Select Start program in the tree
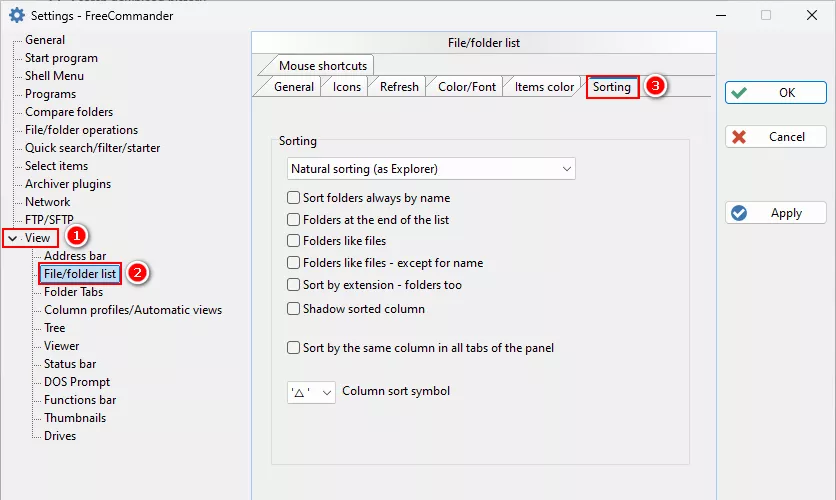This screenshot has height=500, width=836. pos(61,58)
